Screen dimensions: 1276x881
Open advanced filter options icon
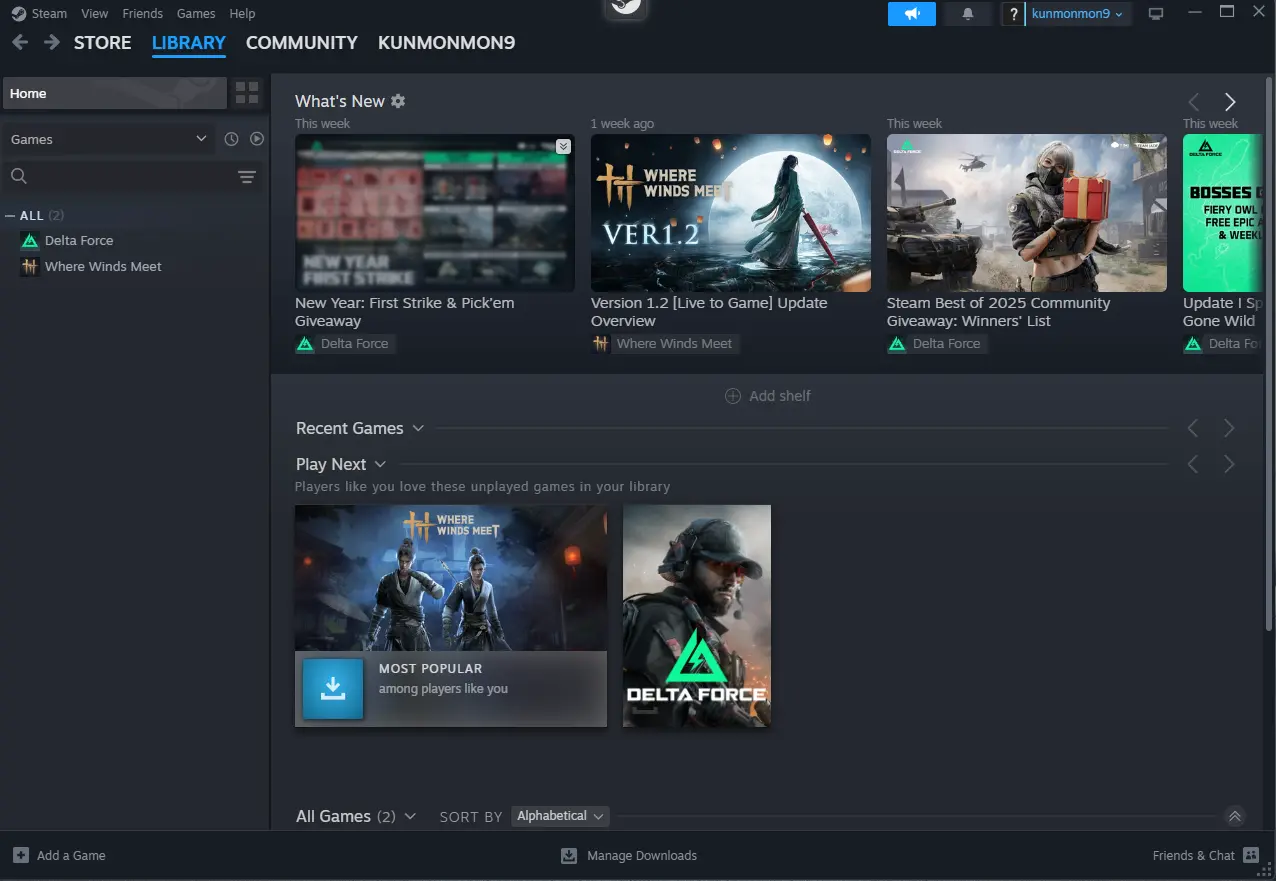pyautogui.click(x=247, y=177)
